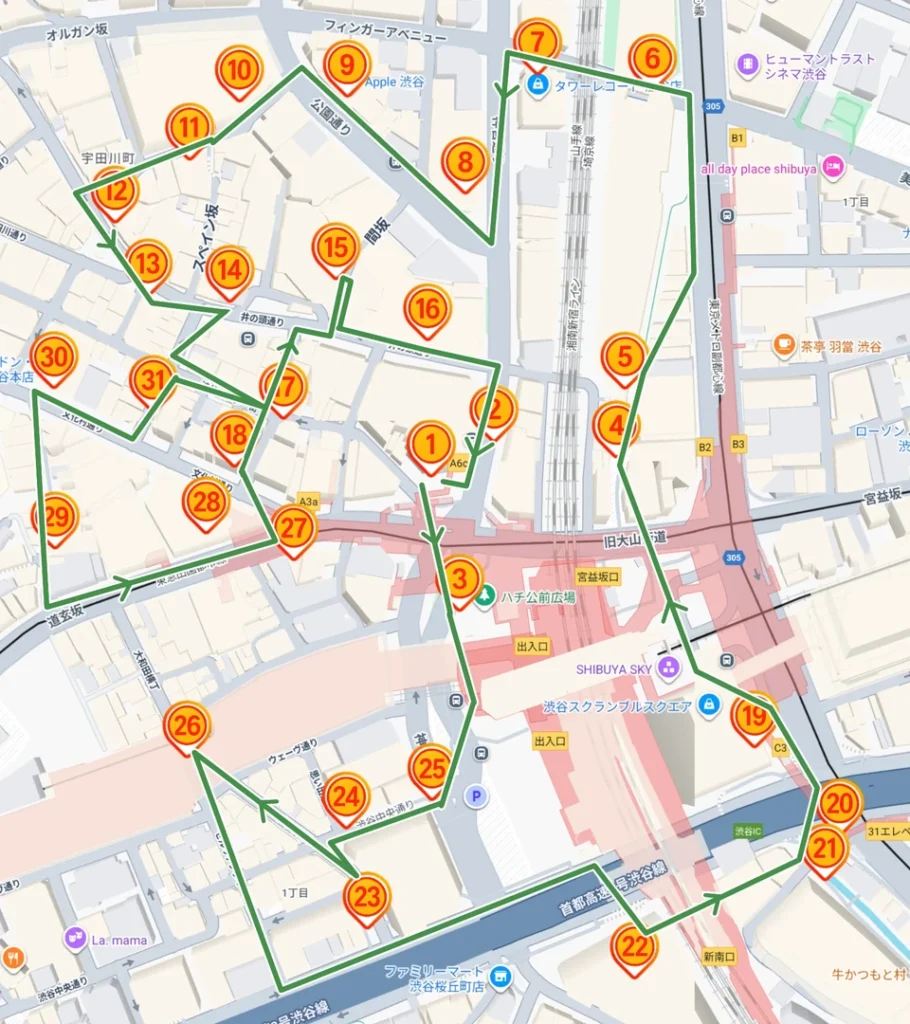
Task: Select map marker number 22
Action: coord(633,945)
